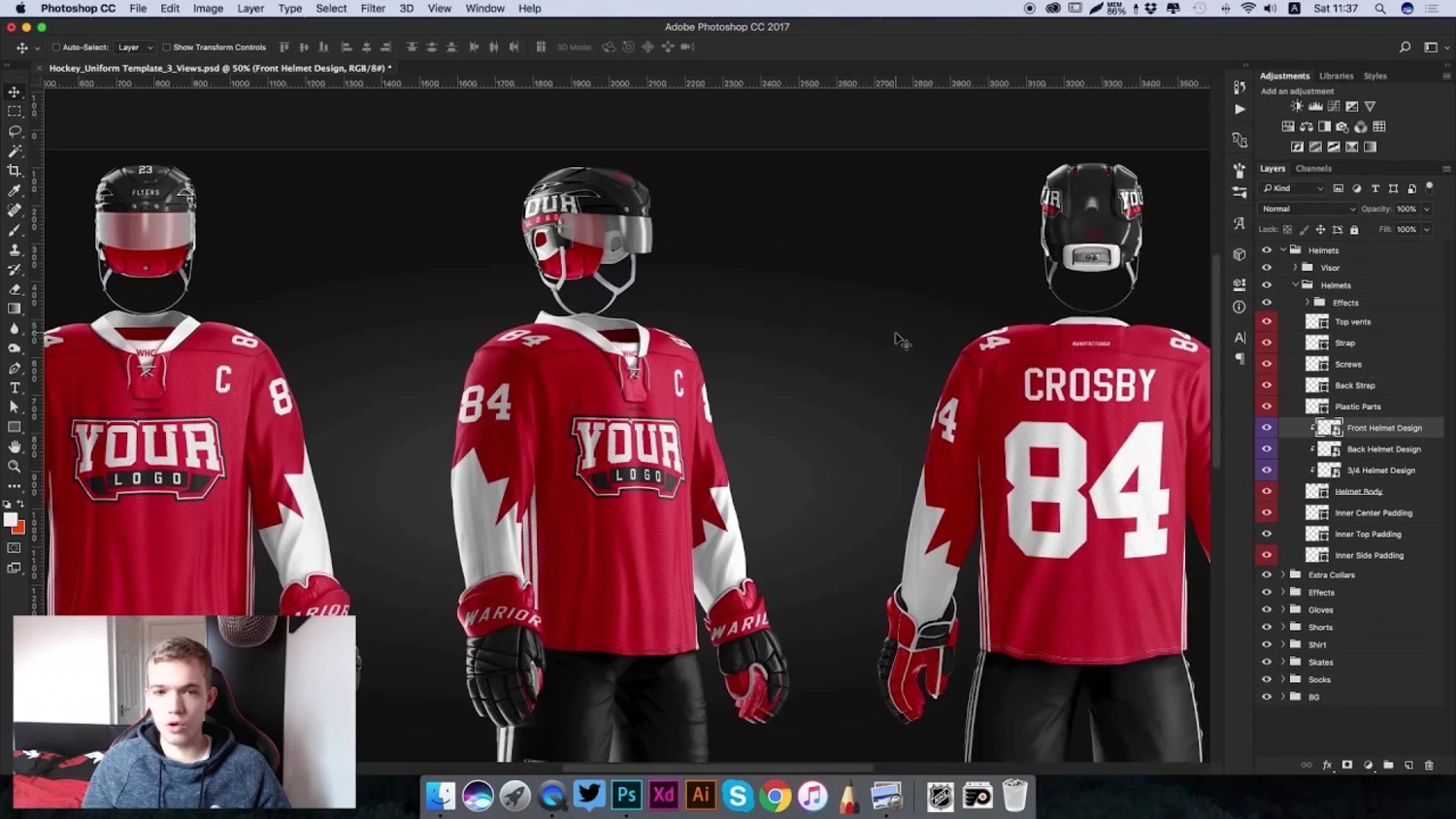
Task: Select the Horizontal Type tool
Action: [x=15, y=387]
